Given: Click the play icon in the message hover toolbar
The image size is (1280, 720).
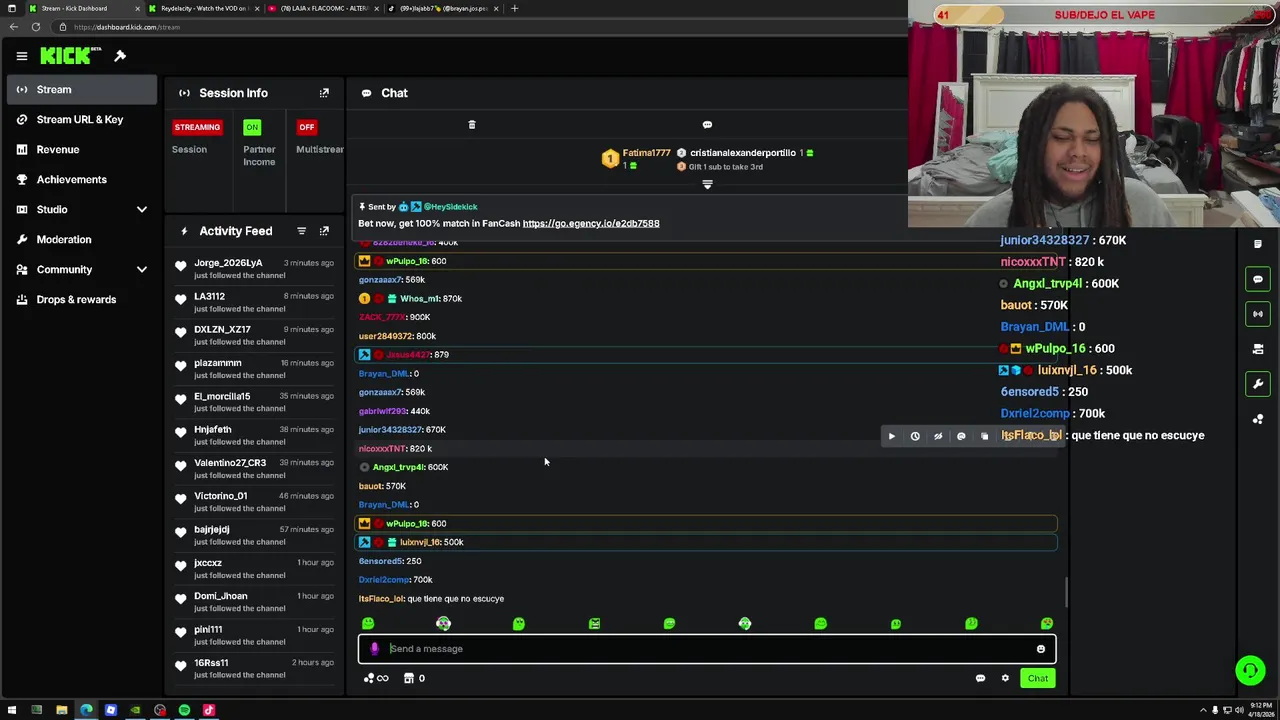Looking at the screenshot, I should (x=892, y=436).
